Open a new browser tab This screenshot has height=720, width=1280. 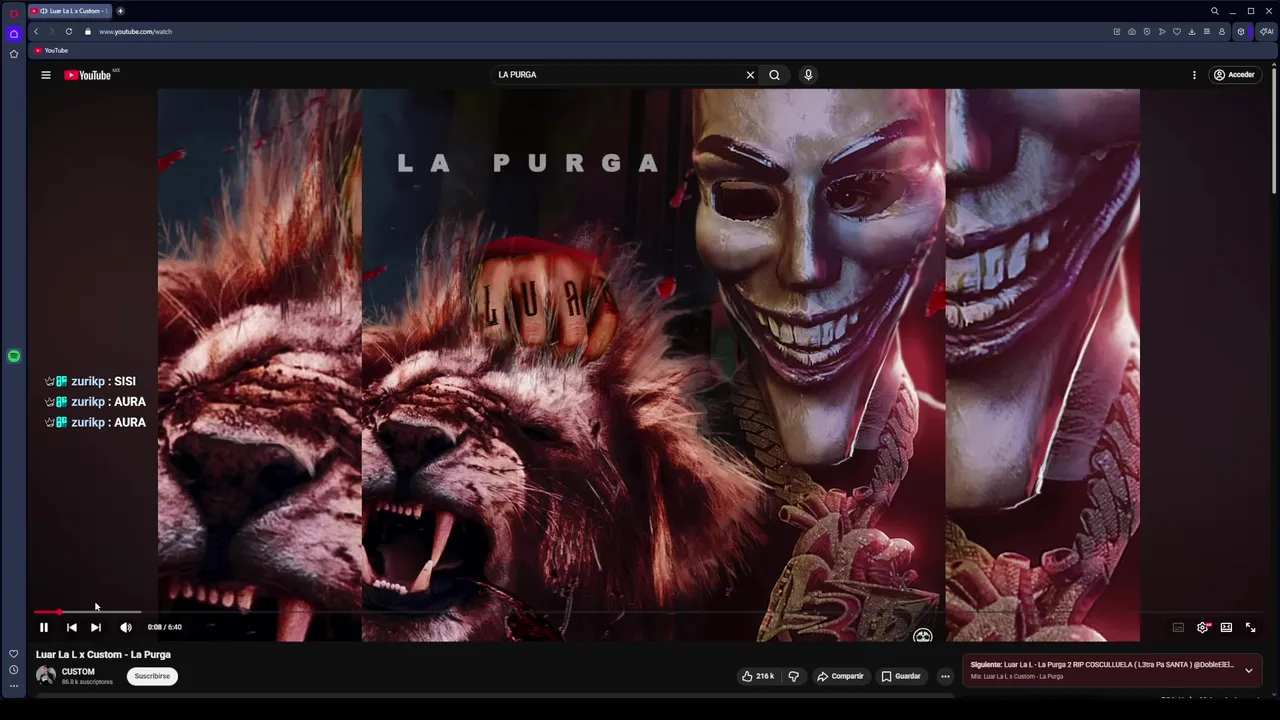tap(120, 11)
